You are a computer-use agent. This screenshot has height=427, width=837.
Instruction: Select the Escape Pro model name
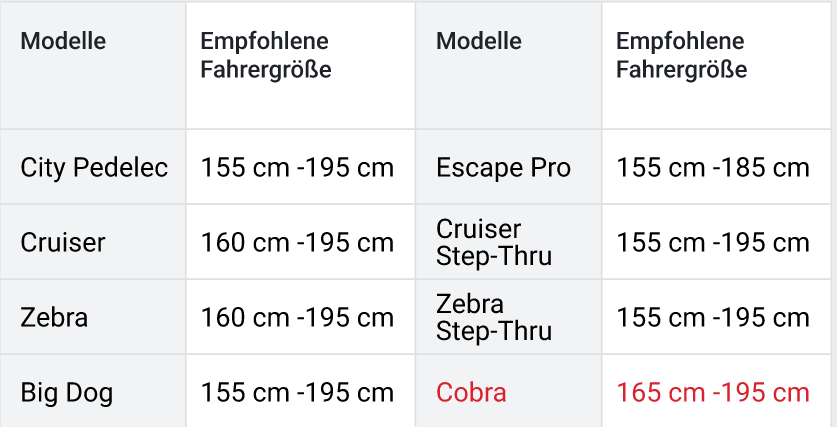tap(503, 167)
